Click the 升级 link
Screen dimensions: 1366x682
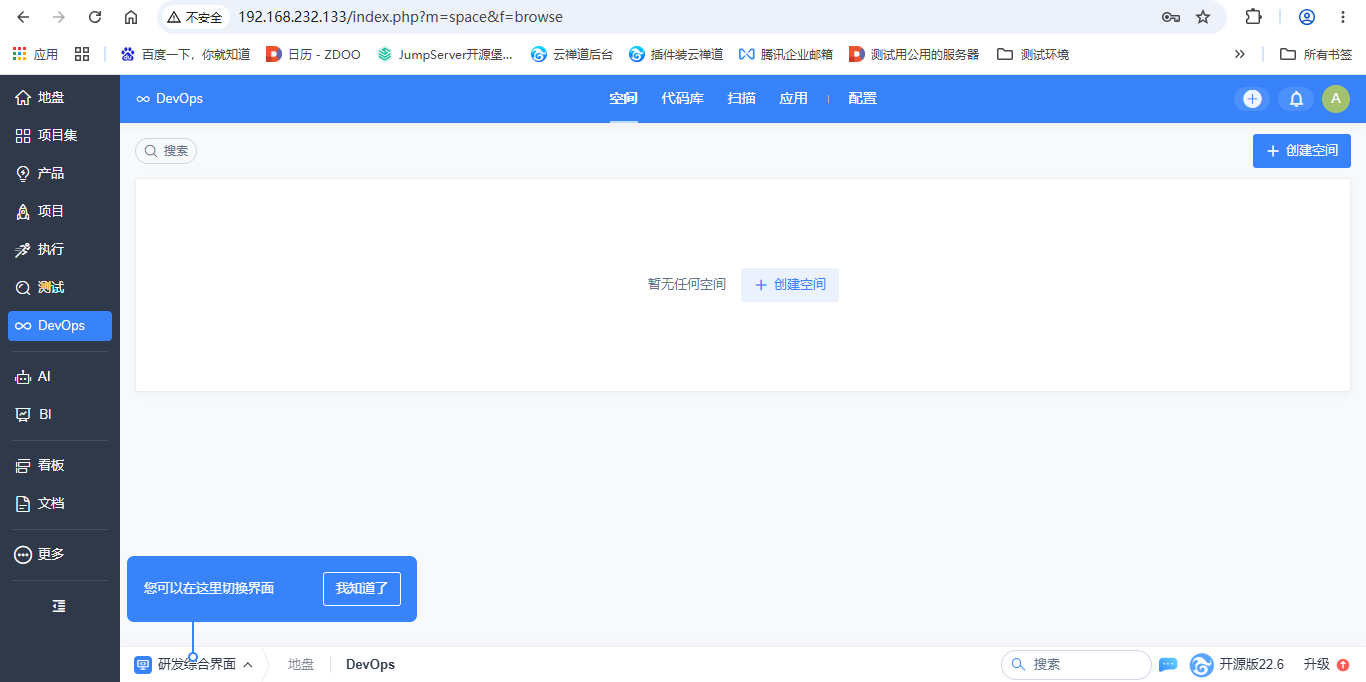(1317, 665)
